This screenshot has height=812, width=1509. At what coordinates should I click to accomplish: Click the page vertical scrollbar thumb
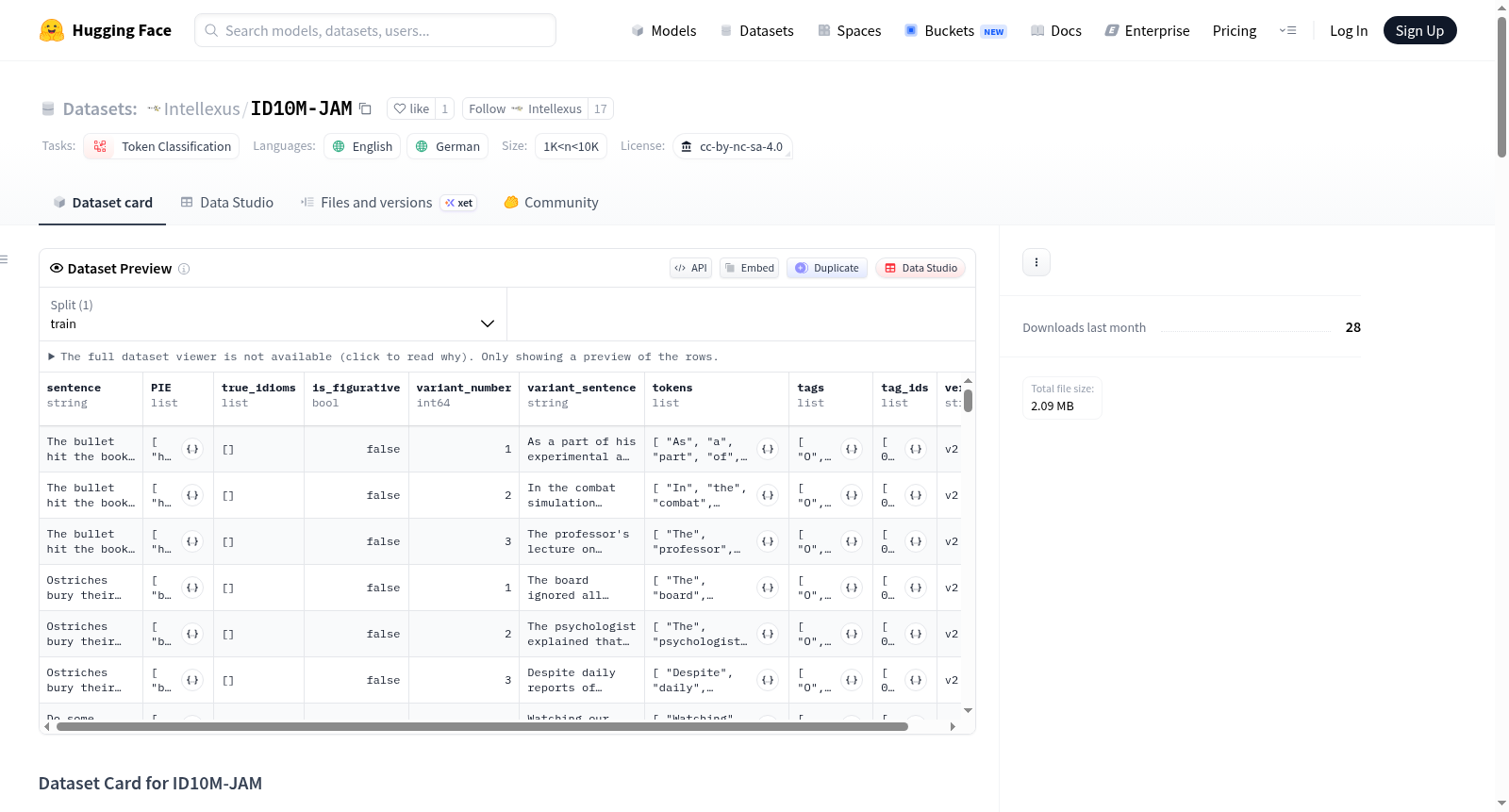coord(1501,87)
